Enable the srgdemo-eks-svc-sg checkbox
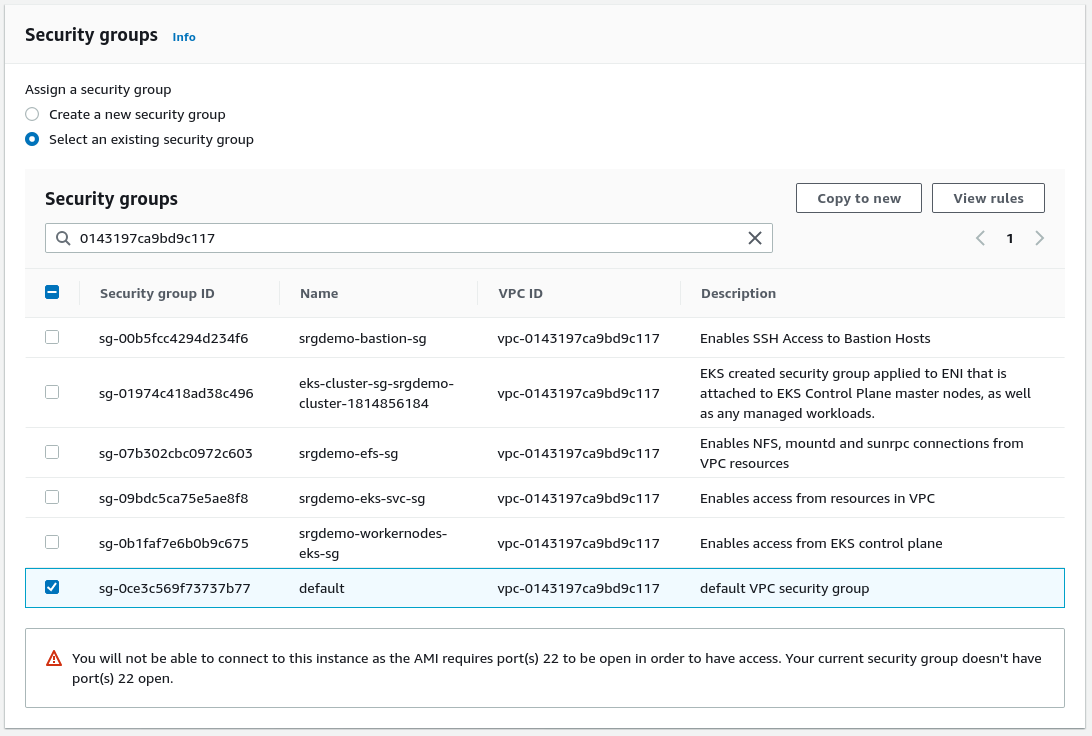1092x736 pixels. [x=52, y=498]
